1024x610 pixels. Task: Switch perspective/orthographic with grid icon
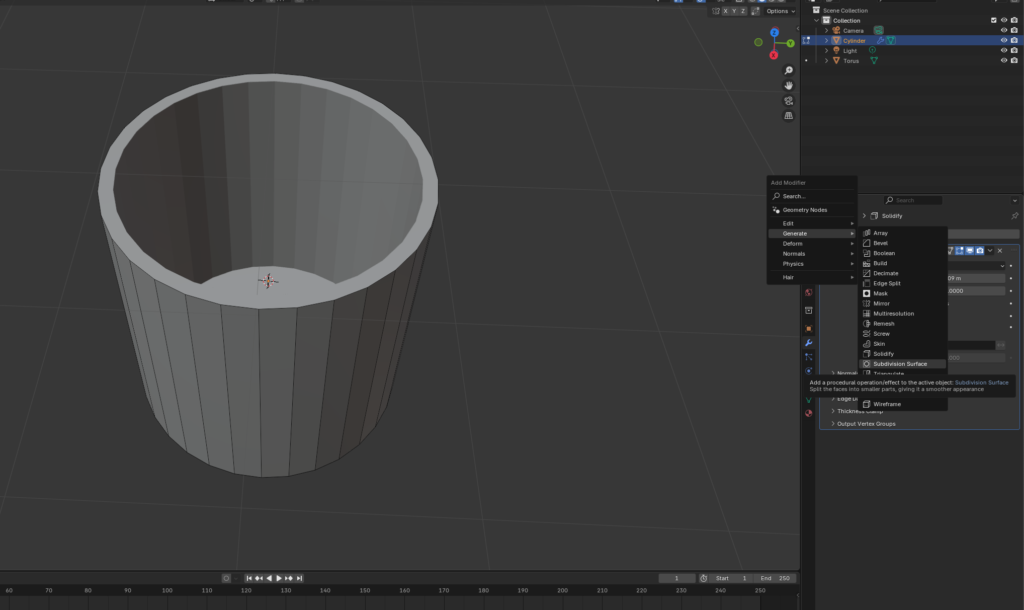click(x=789, y=116)
